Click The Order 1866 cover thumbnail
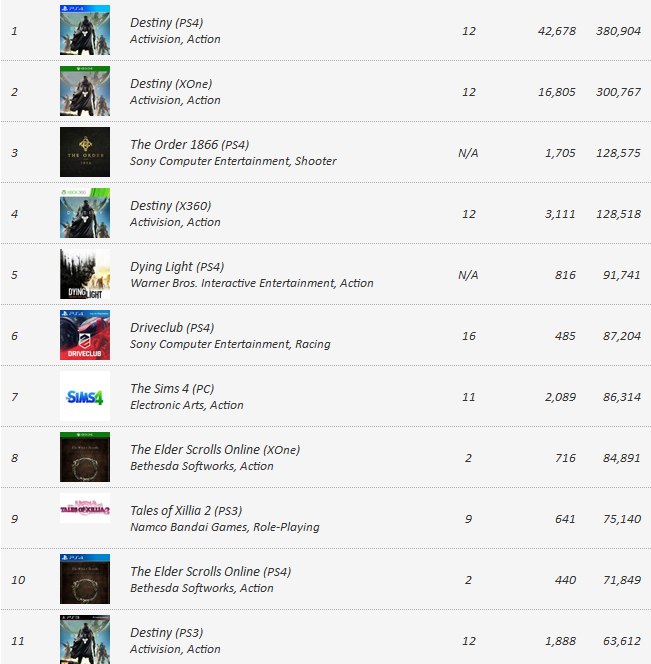651x664 pixels. pyautogui.click(x=85, y=152)
